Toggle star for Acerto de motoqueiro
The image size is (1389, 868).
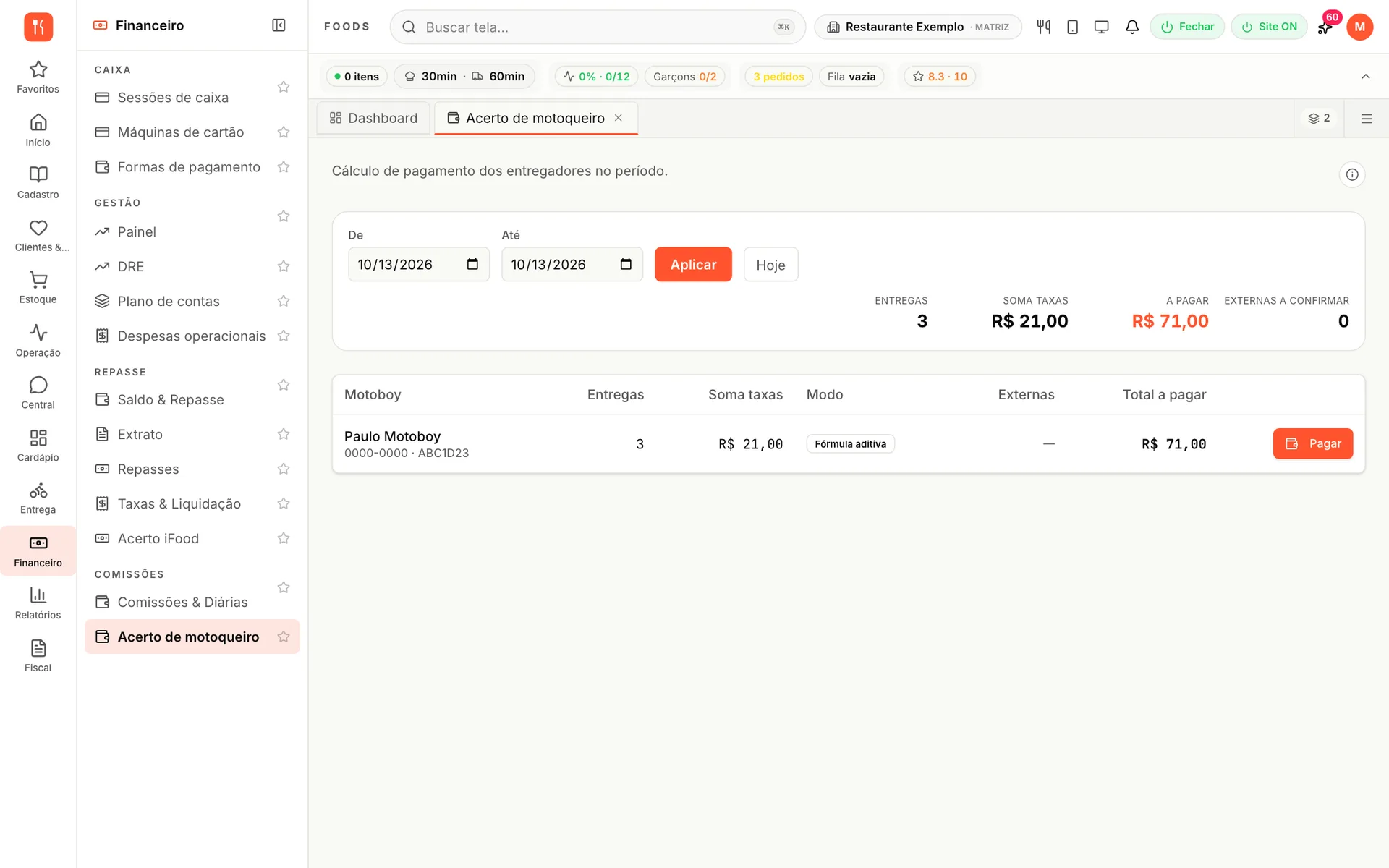coord(284,637)
